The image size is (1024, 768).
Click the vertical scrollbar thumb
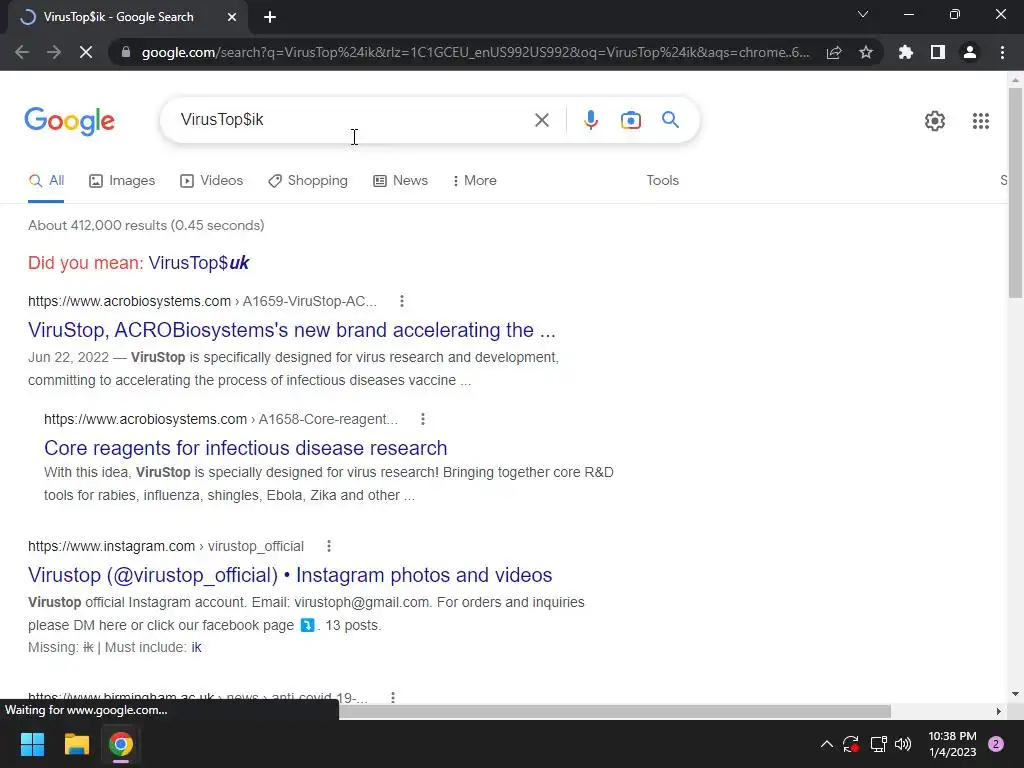(x=1015, y=193)
